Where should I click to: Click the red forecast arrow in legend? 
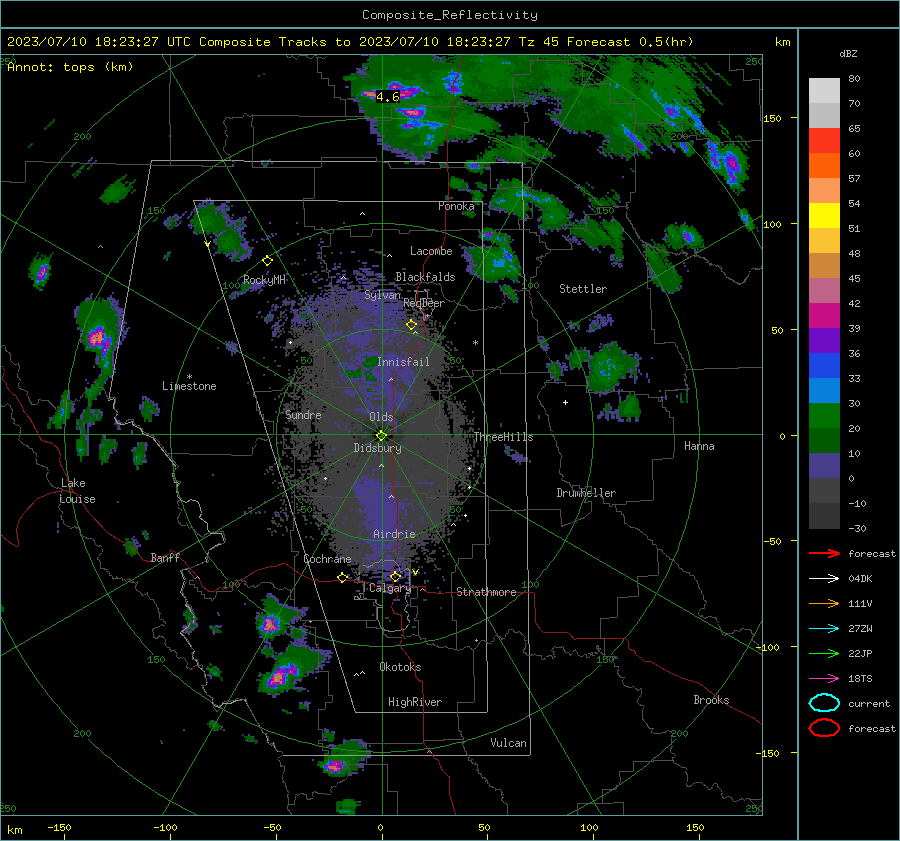point(824,553)
